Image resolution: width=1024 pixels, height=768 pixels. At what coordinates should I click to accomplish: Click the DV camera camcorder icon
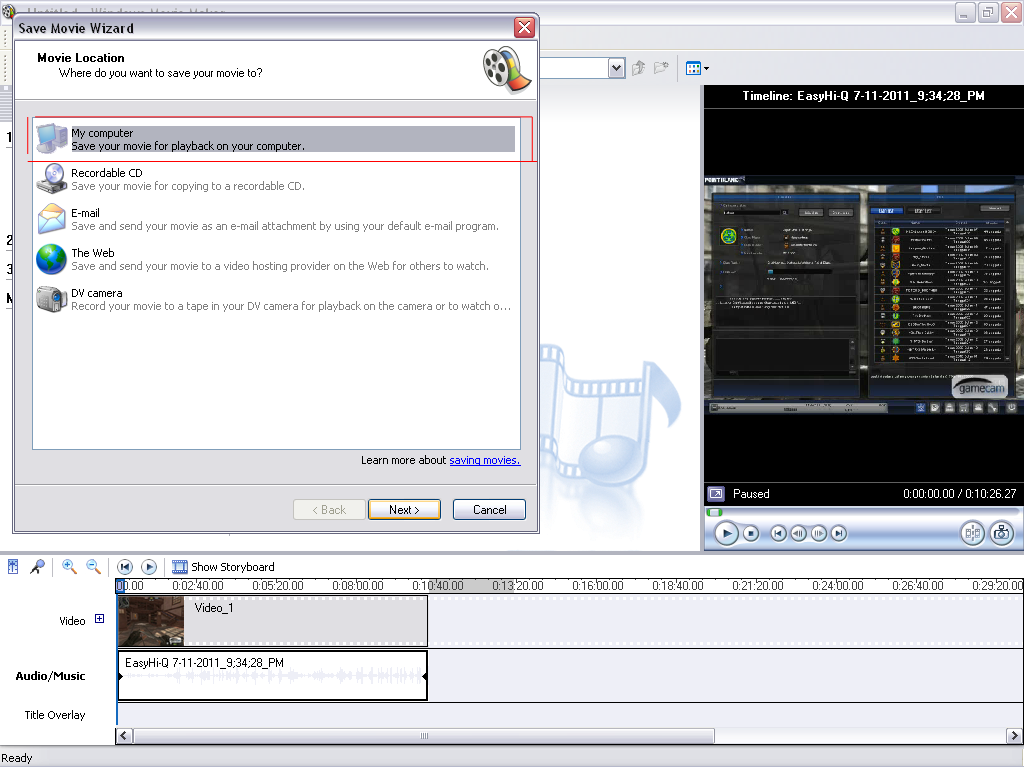[x=52, y=299]
